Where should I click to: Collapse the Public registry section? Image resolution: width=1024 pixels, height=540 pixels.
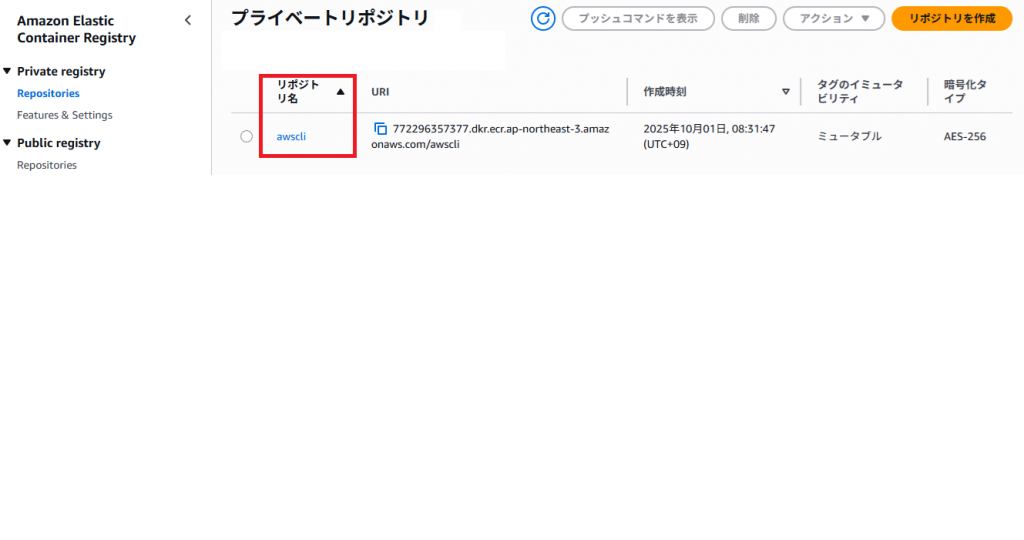tap(8, 143)
